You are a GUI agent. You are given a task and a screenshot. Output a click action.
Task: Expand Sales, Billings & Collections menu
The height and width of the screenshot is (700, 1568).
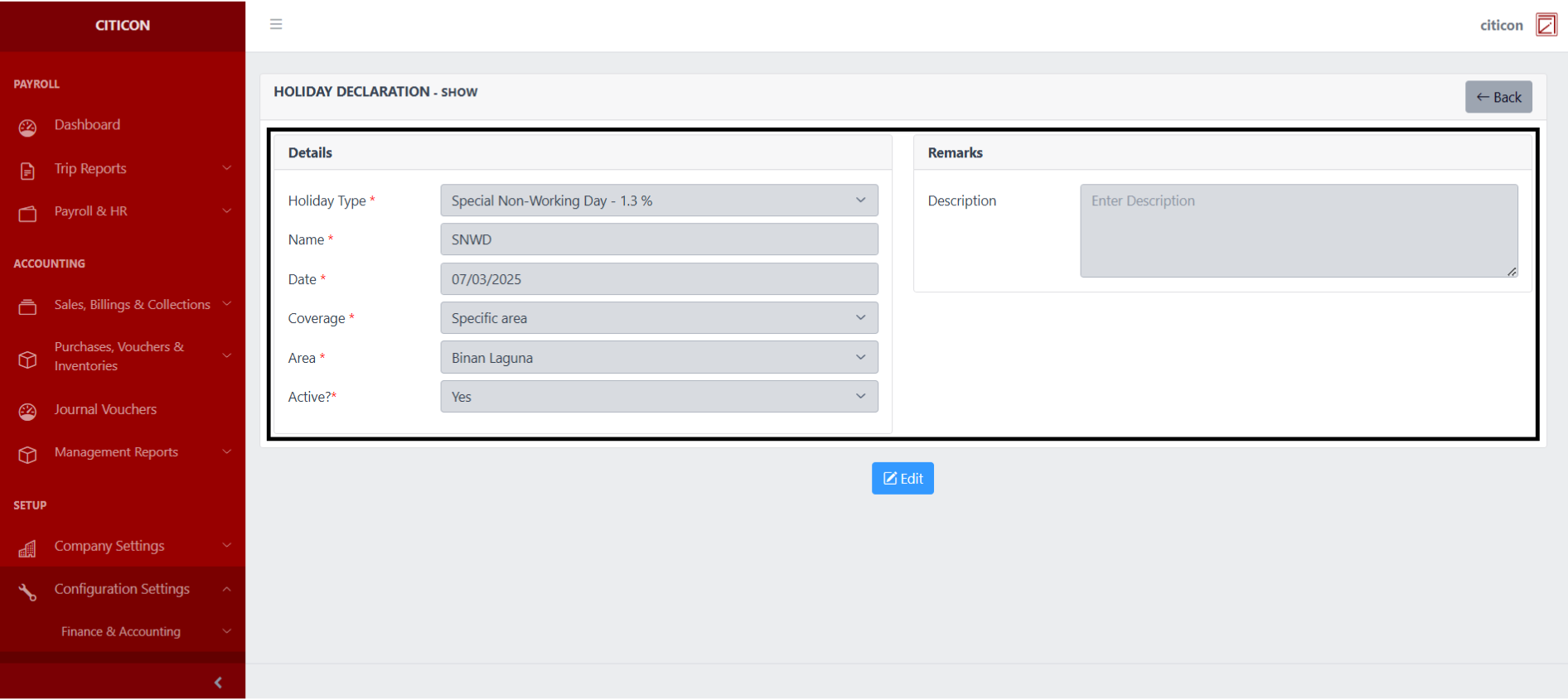click(133, 305)
